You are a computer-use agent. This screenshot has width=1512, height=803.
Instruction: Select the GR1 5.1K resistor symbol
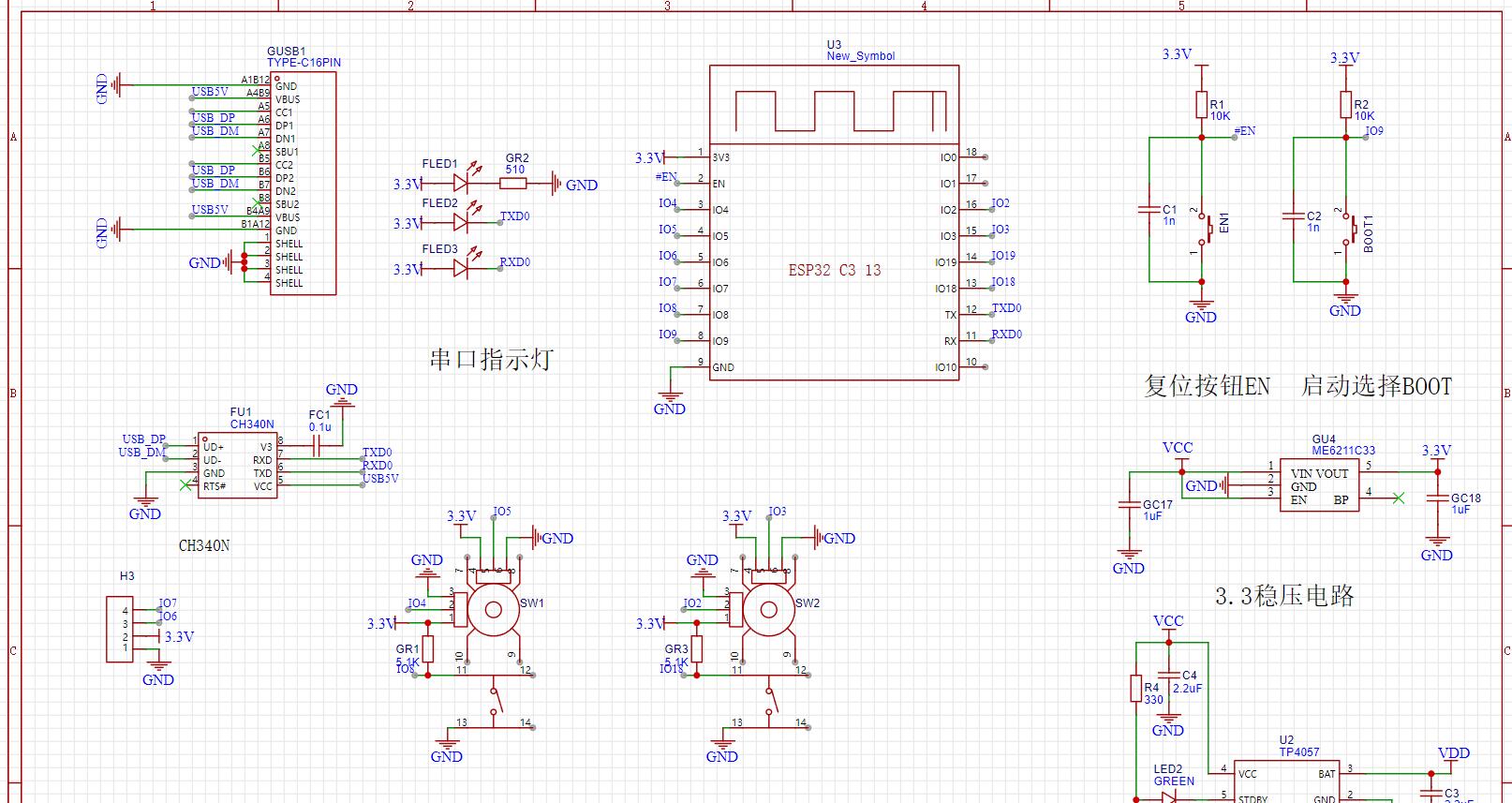[428, 648]
